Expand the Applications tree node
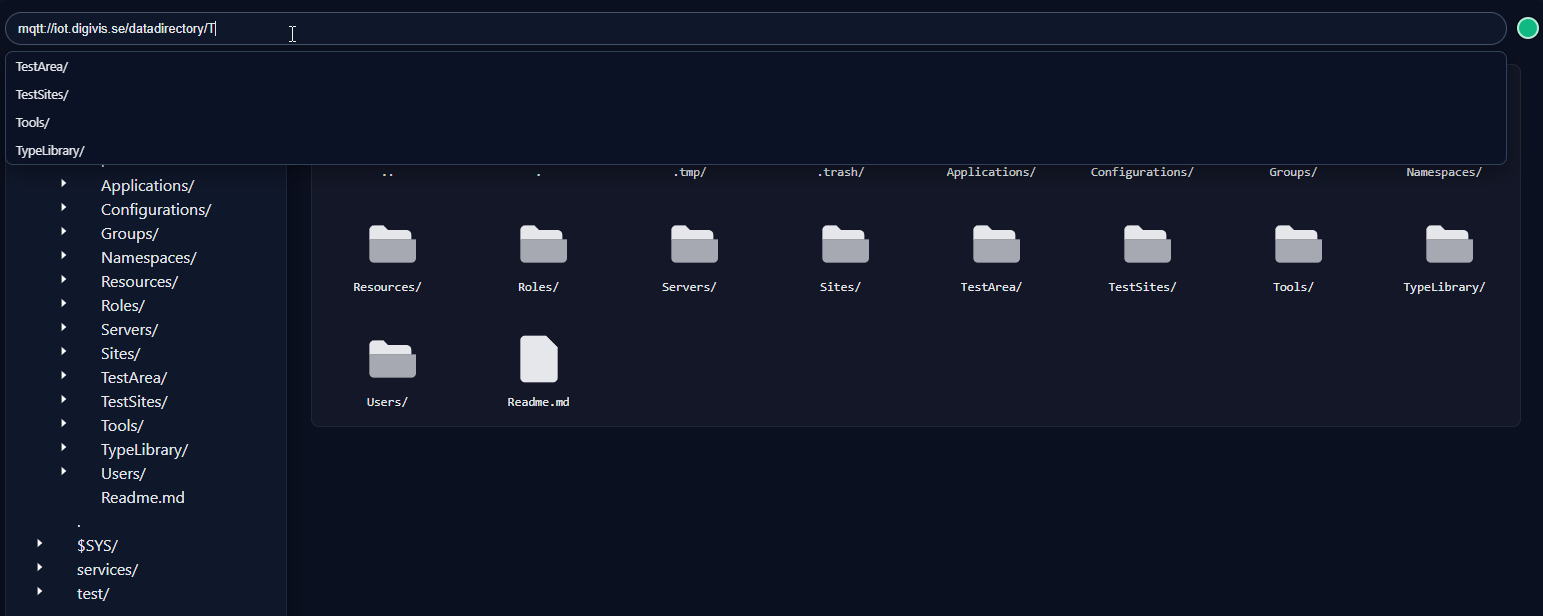Viewport: 1543px width, 616px height. tap(64, 184)
